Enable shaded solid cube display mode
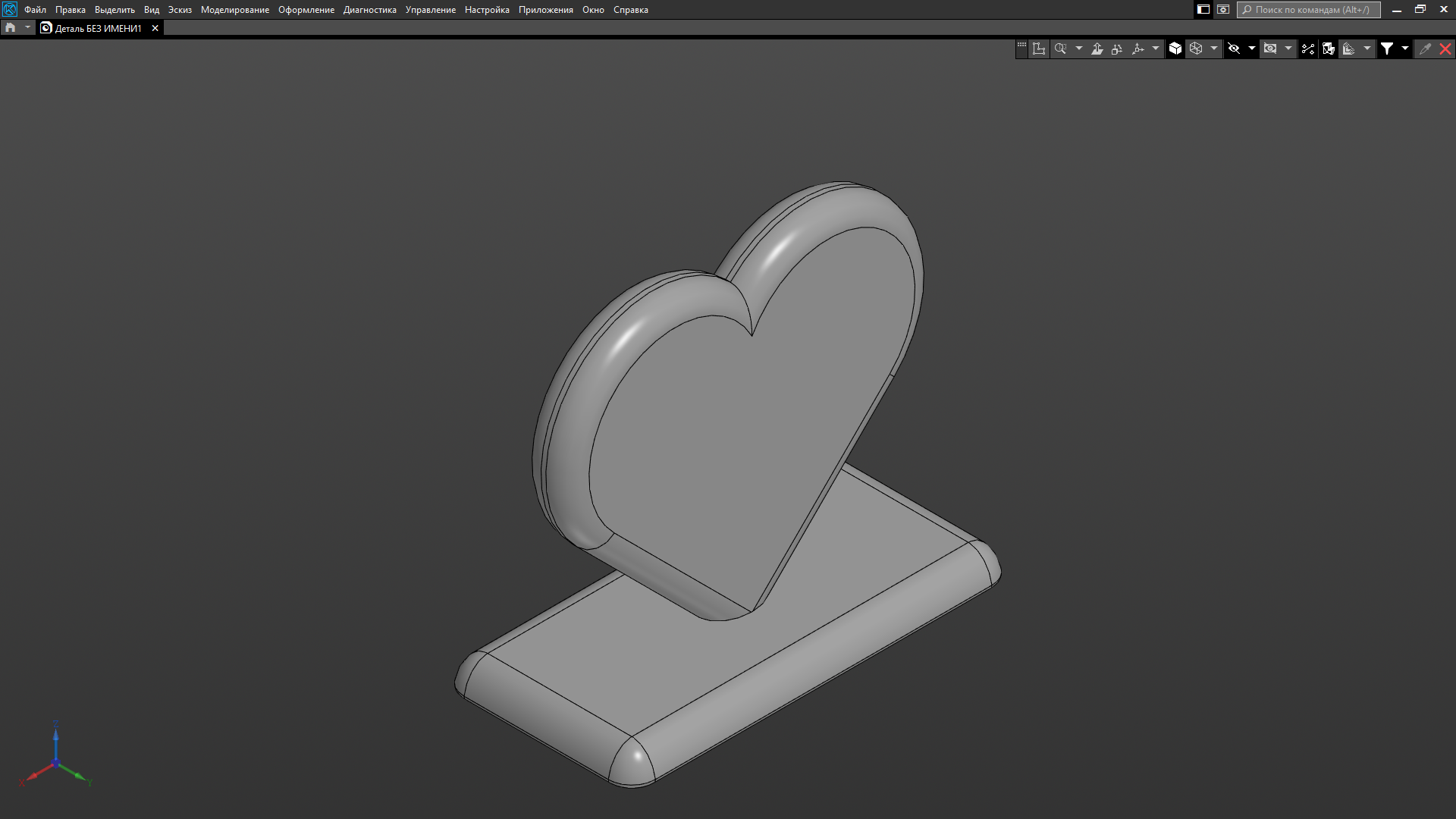This screenshot has height=819, width=1456. pyautogui.click(x=1175, y=49)
